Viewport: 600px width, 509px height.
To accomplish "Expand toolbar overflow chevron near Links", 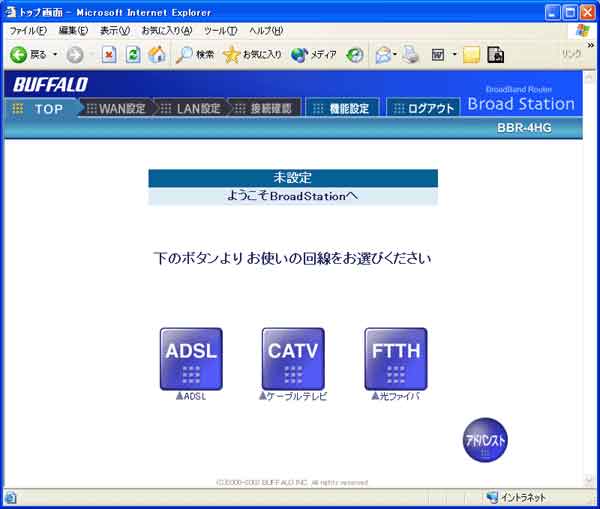I will pos(591,46).
